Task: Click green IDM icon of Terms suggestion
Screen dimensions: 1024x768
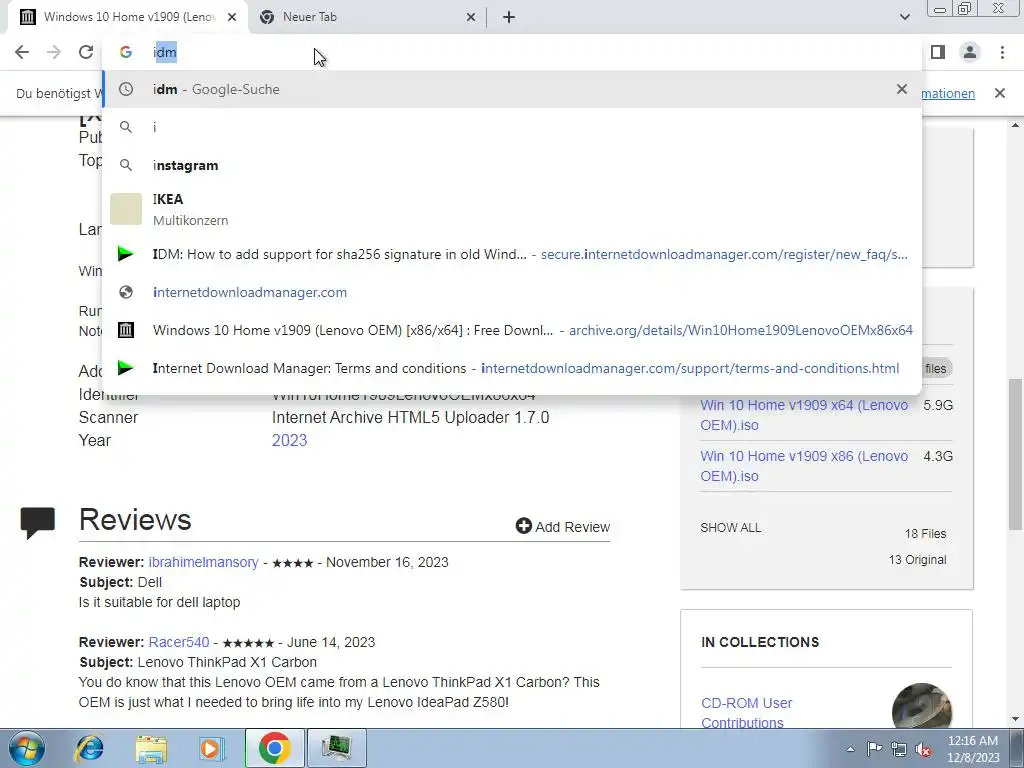Action: point(125,368)
